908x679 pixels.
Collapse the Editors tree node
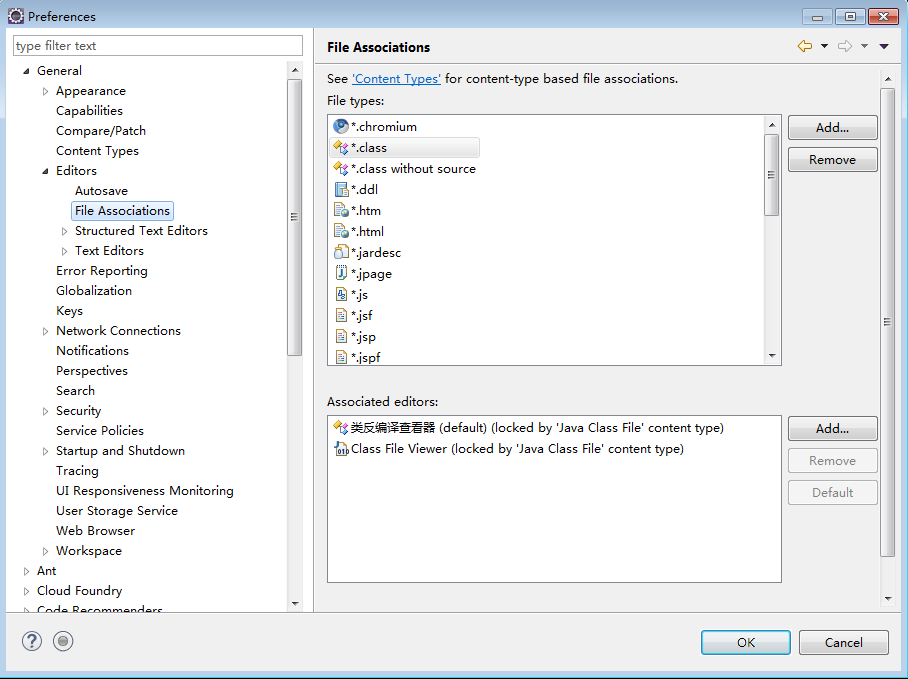click(45, 171)
